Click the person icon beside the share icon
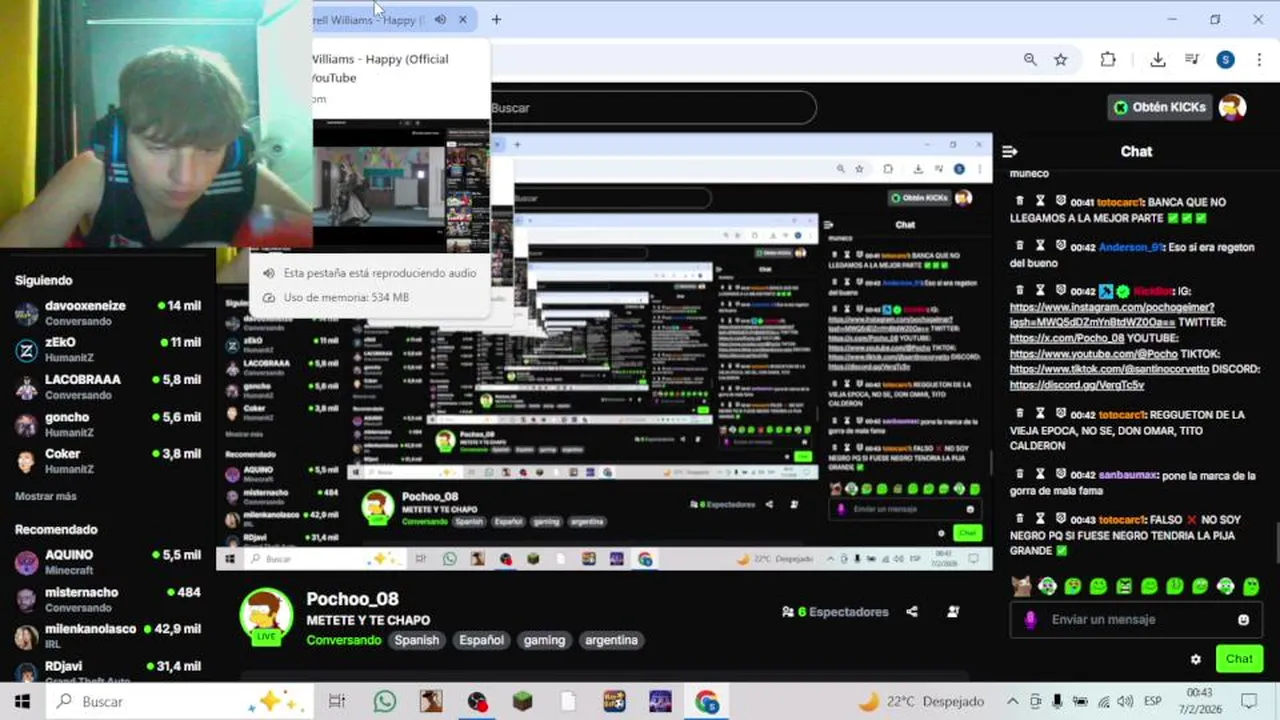Screen dimensions: 1280x720 tap(953, 612)
